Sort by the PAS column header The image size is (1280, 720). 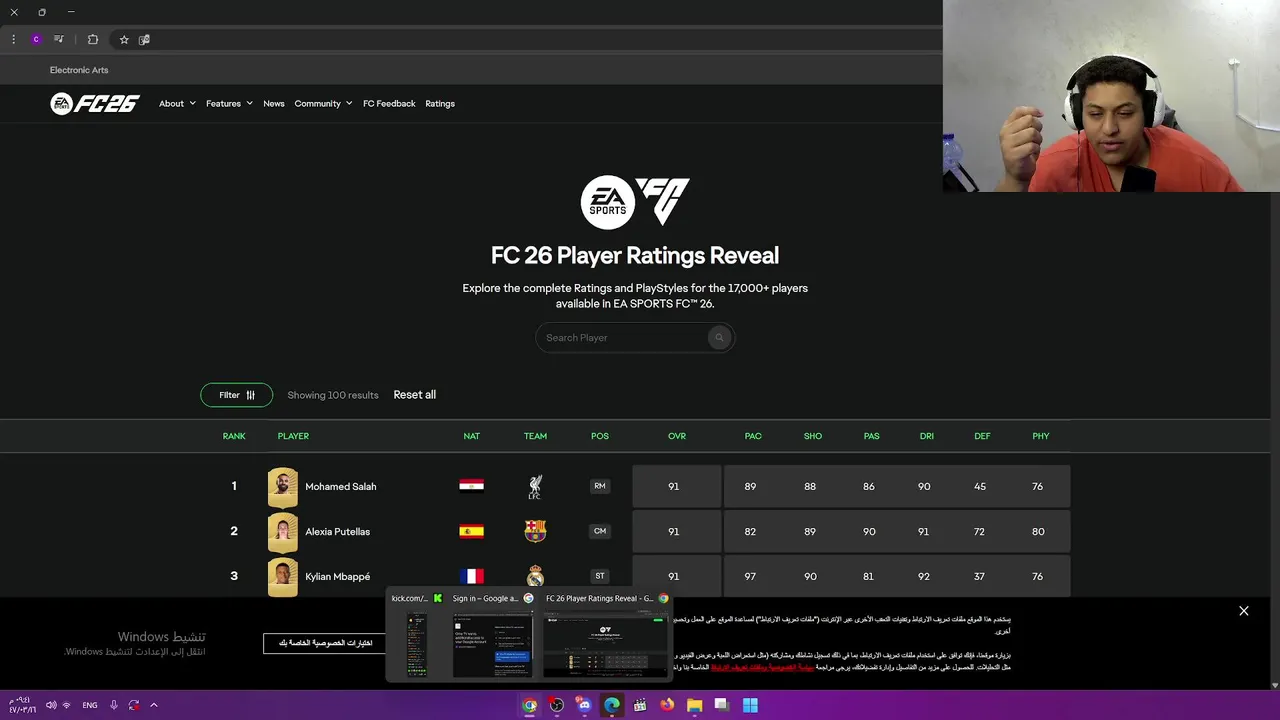(872, 436)
